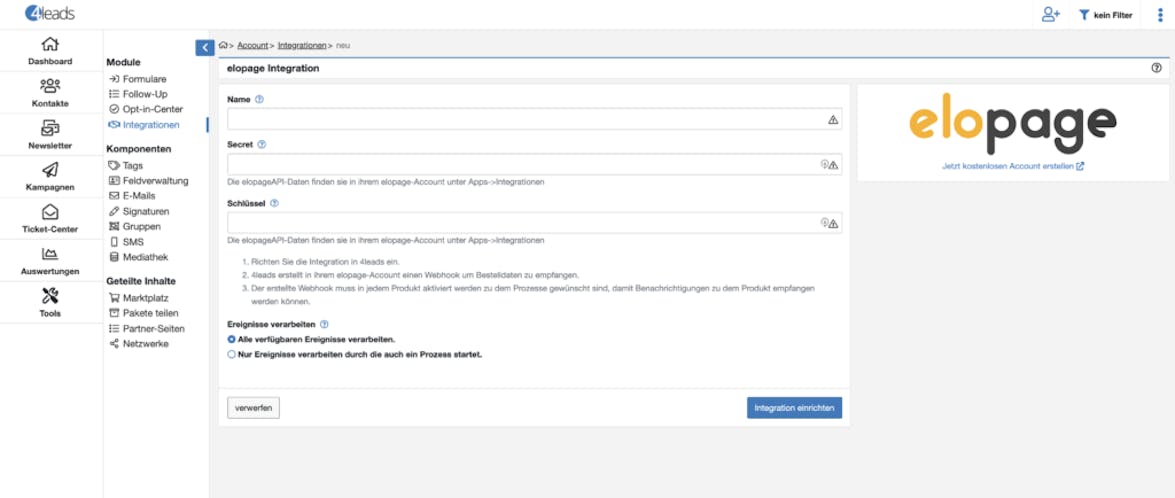Image resolution: width=1175 pixels, height=498 pixels.
Task: Click the verwerfen button
Action: point(253,408)
